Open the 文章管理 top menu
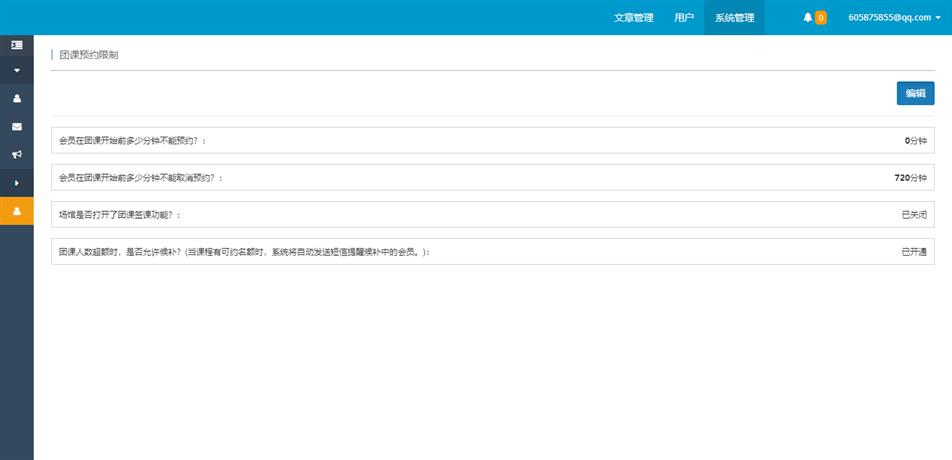The width and height of the screenshot is (952, 460). point(633,18)
